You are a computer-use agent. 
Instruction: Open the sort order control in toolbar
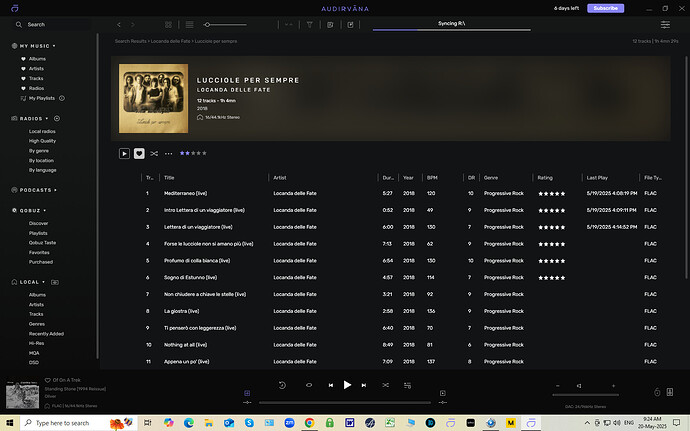coord(289,25)
